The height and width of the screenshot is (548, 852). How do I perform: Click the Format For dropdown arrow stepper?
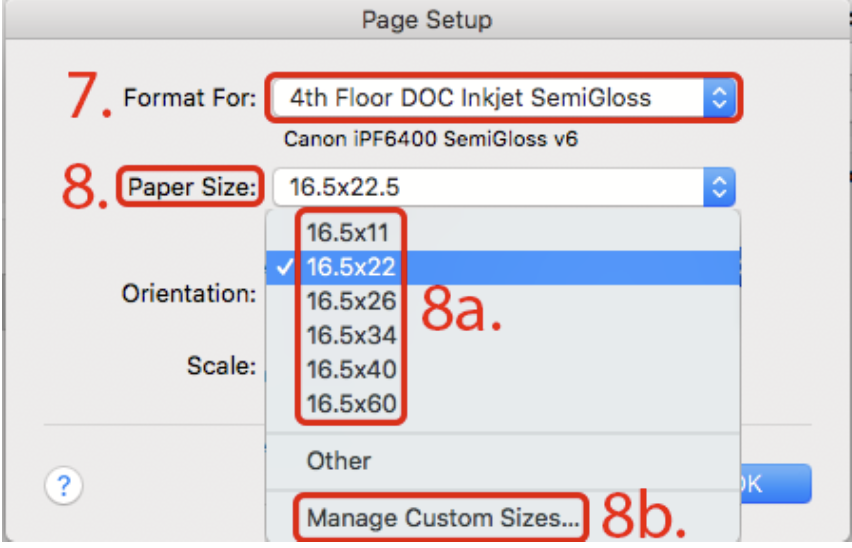click(x=719, y=98)
